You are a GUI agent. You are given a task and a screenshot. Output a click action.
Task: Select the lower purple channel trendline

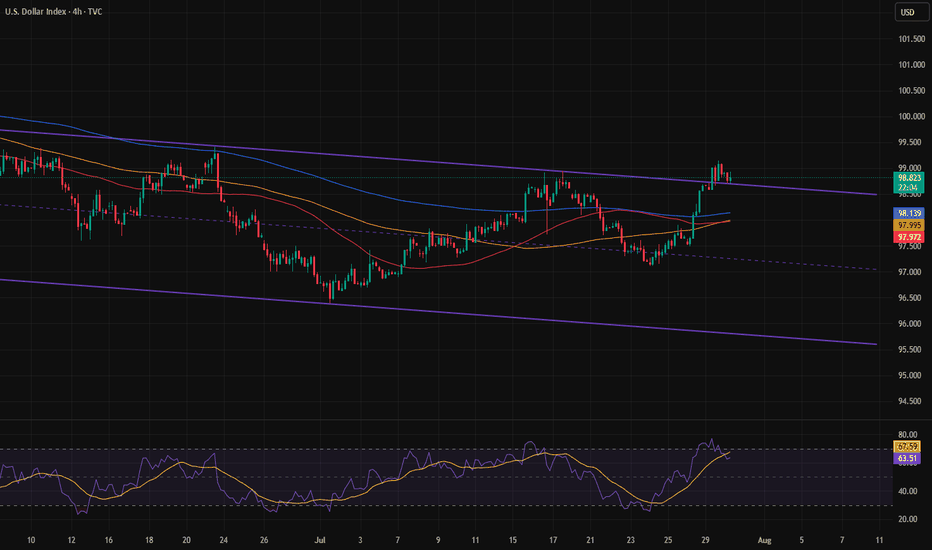pyautogui.click(x=438, y=311)
